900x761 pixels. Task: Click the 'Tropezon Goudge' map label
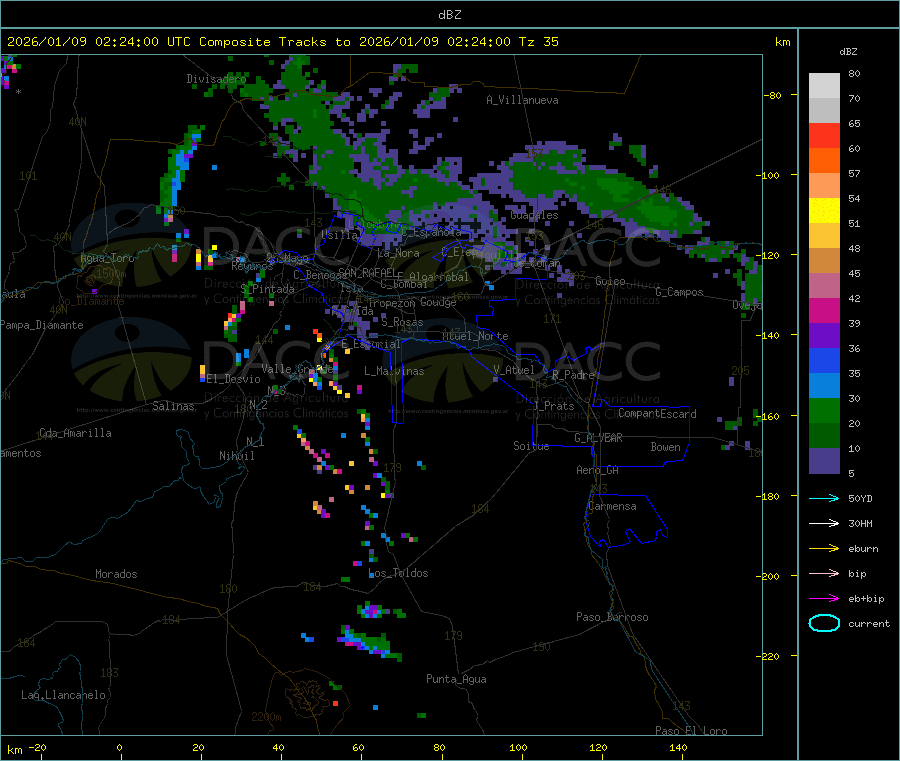(412, 302)
